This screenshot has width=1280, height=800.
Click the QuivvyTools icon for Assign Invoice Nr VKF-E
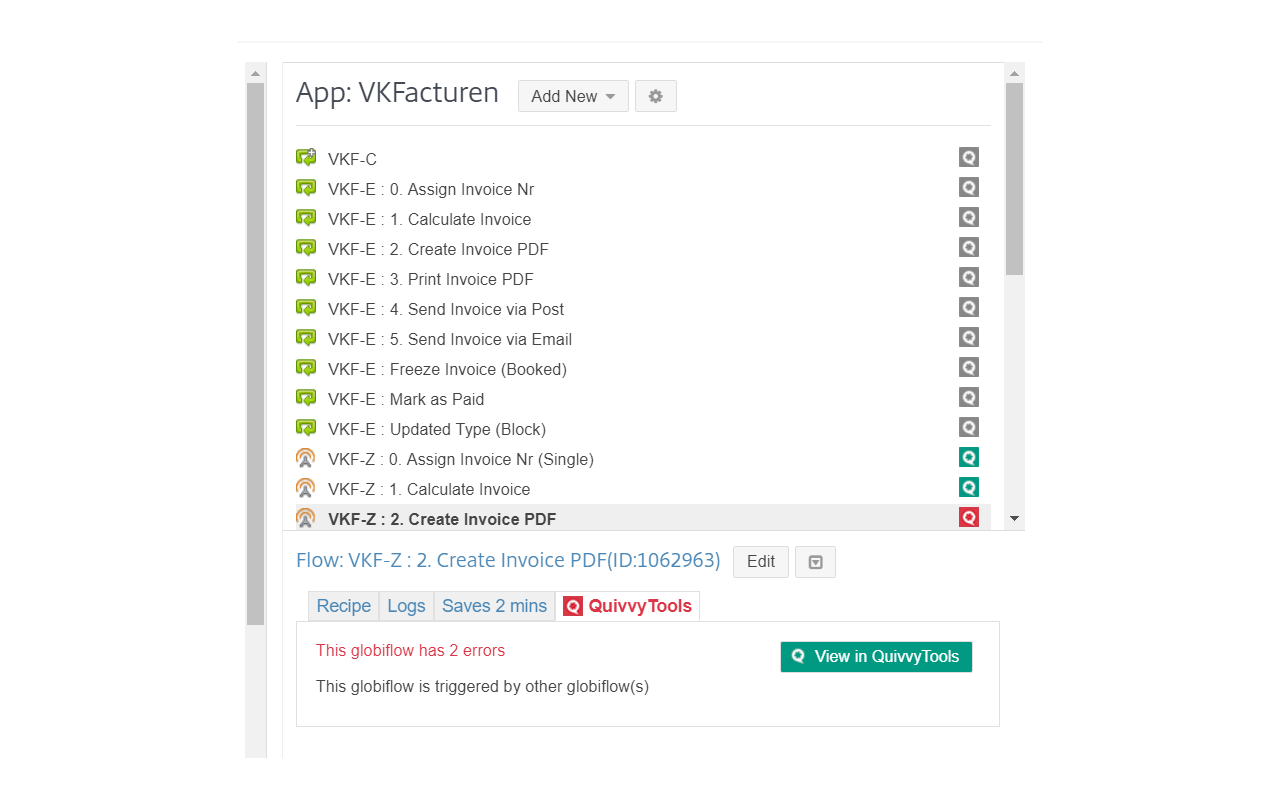pos(969,187)
